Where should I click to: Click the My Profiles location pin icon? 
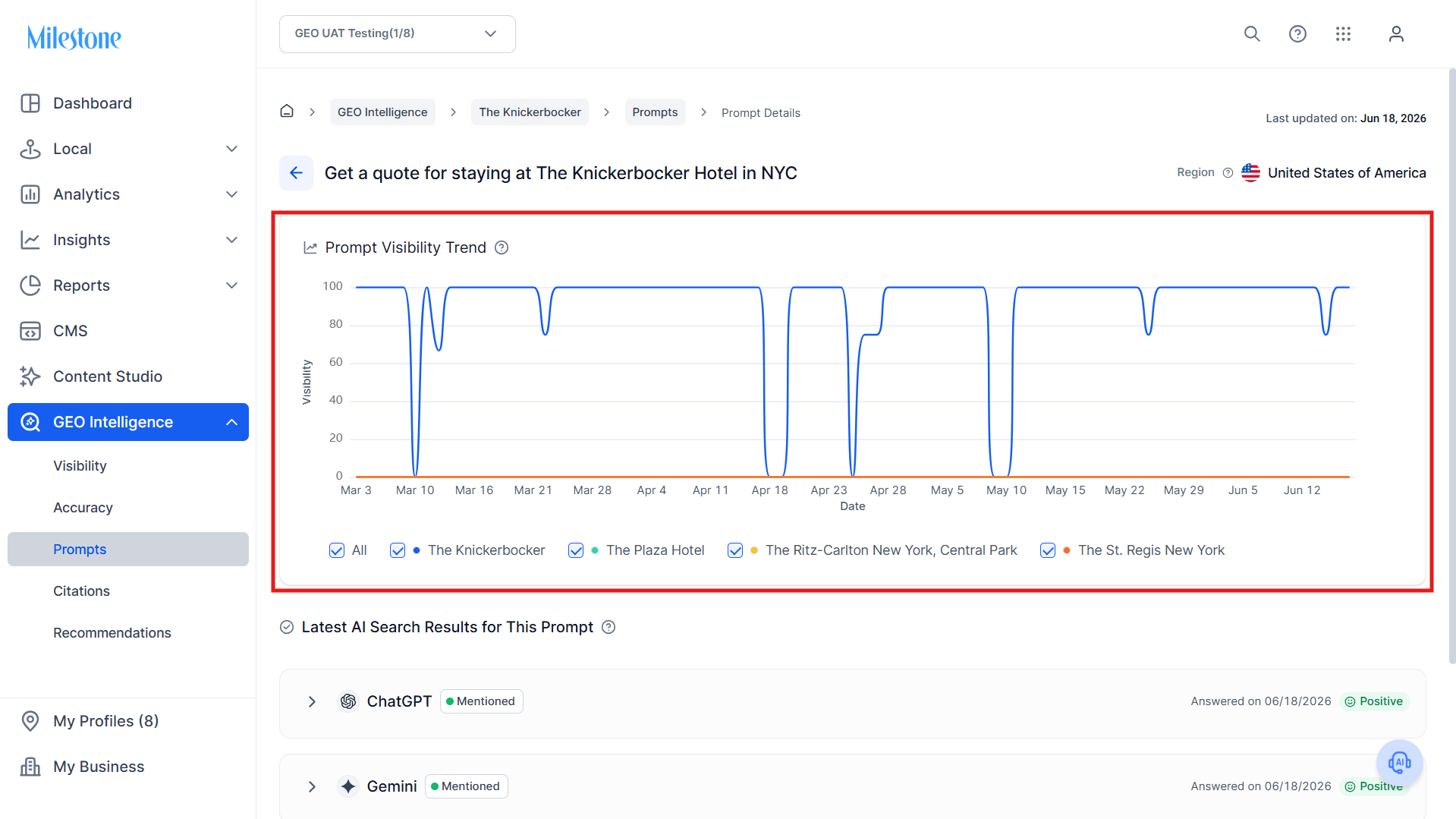coord(30,721)
